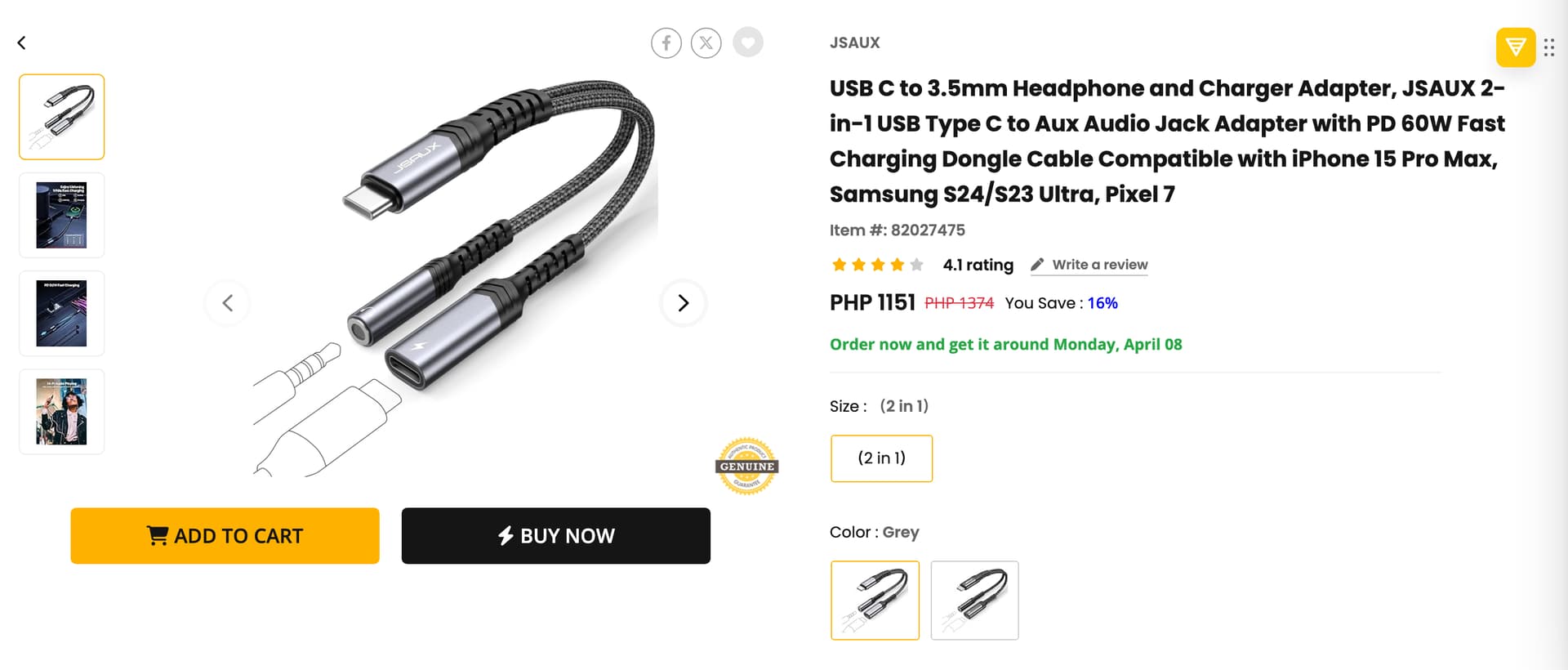Click the pencil icon next to Write a review
Viewport: 1568px width, 670px height.
[x=1037, y=265]
